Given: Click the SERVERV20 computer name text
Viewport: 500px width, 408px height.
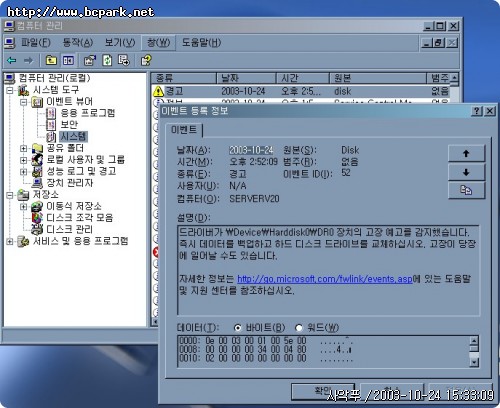Looking at the screenshot, I should pos(254,199).
